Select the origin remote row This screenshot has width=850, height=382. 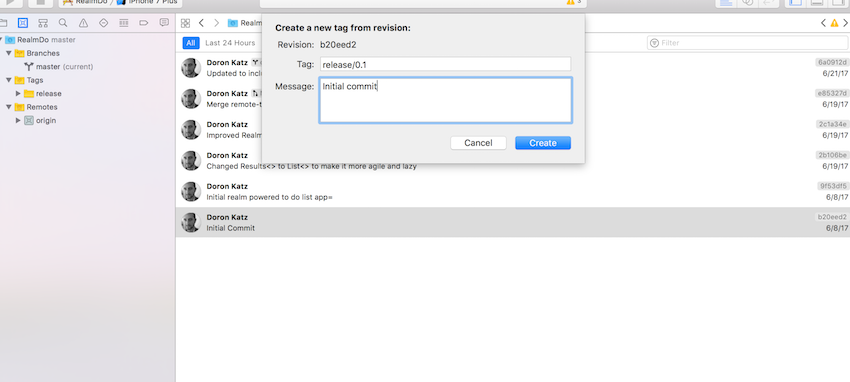[46, 120]
